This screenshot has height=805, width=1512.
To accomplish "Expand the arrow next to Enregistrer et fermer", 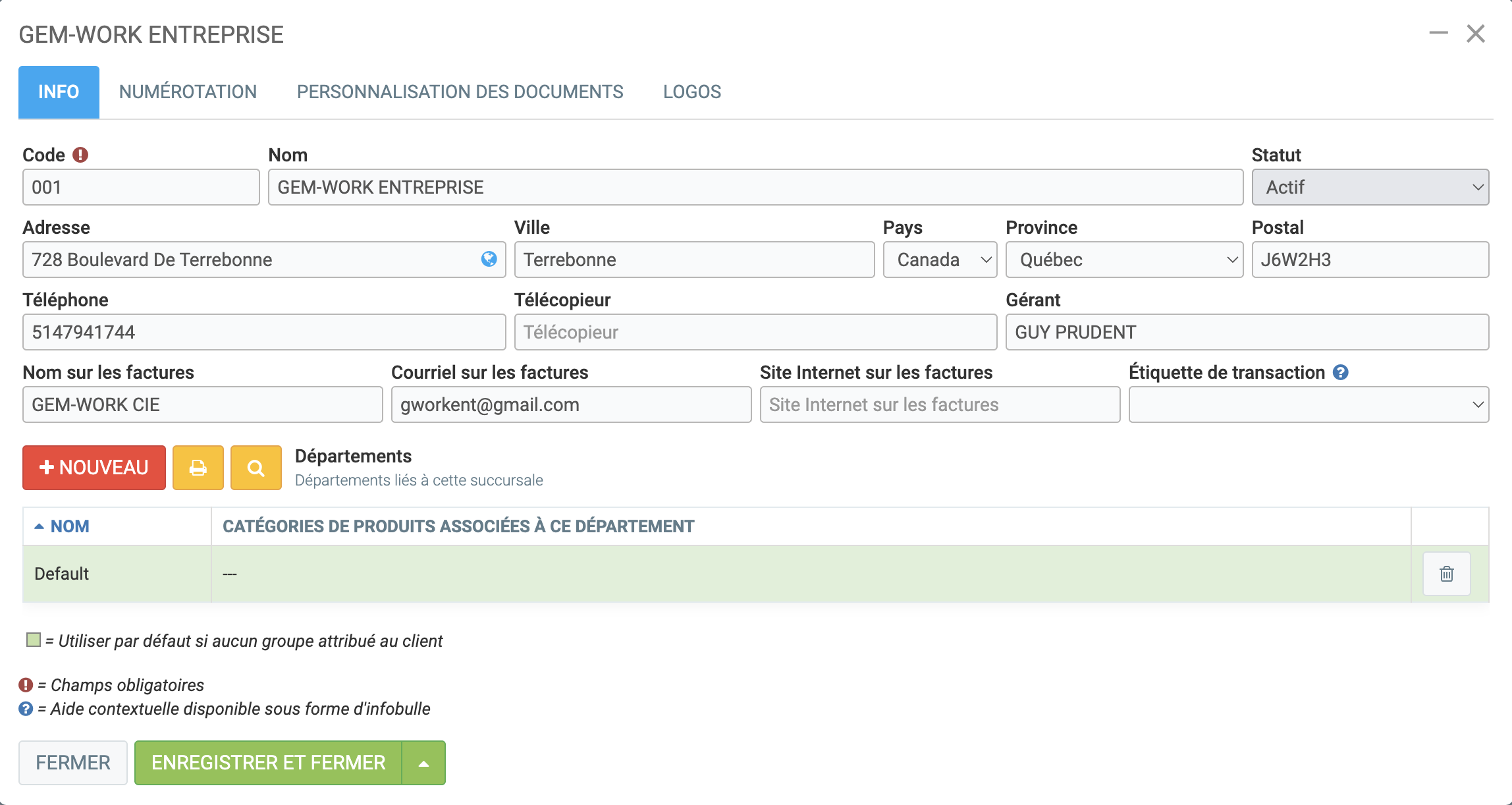I will 423,763.
